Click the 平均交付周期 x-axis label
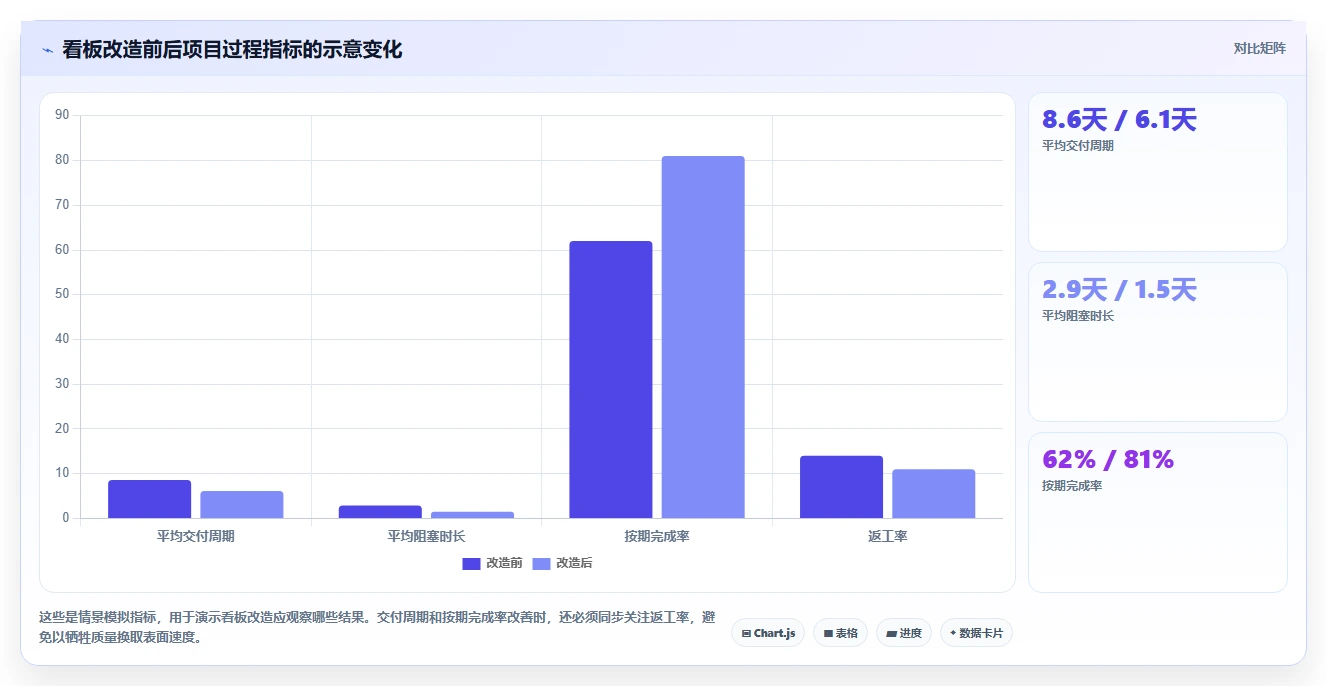Screen dimensions: 1327x686 (196, 536)
